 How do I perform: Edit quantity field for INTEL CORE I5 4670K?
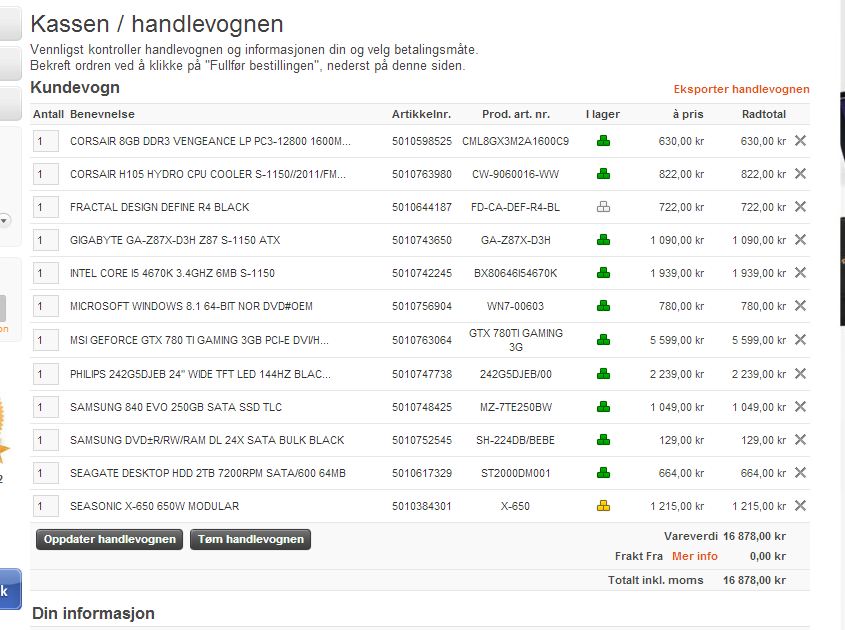pyautogui.click(x=46, y=274)
